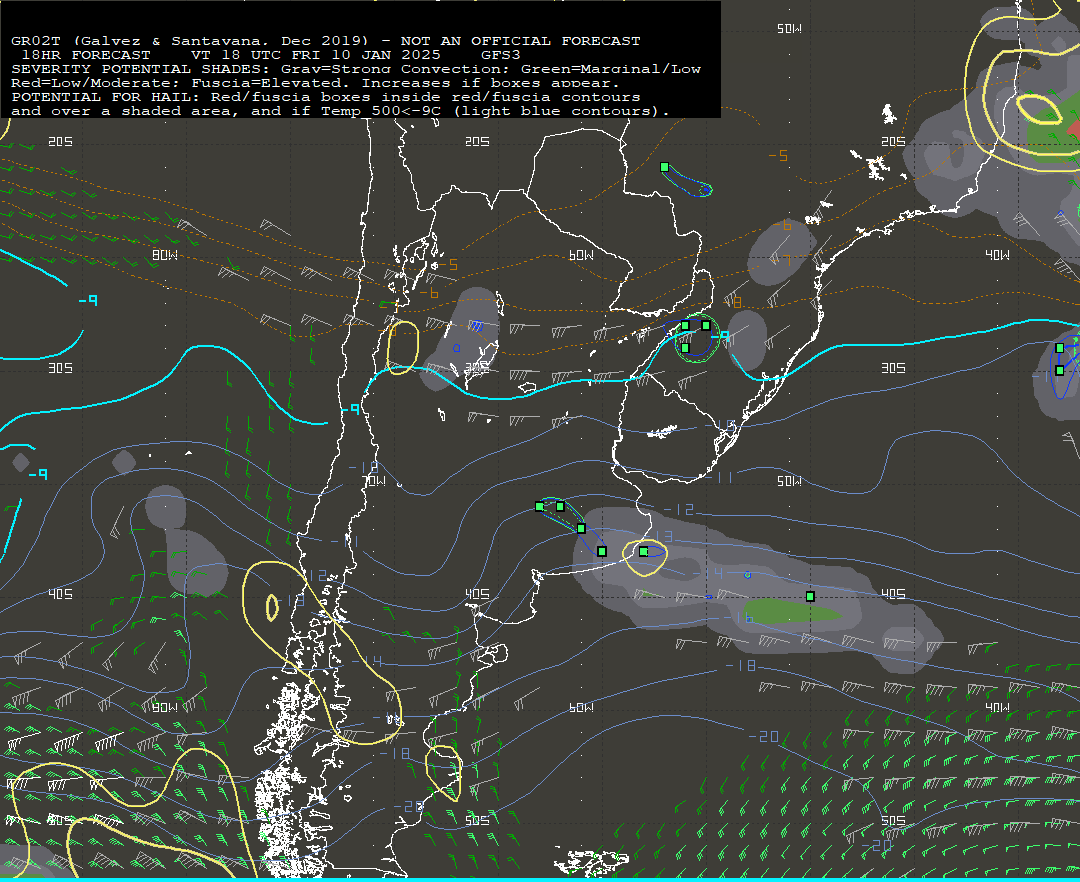1080x882 pixels.
Task: Select the orange -8 contour label
Action: (734, 302)
